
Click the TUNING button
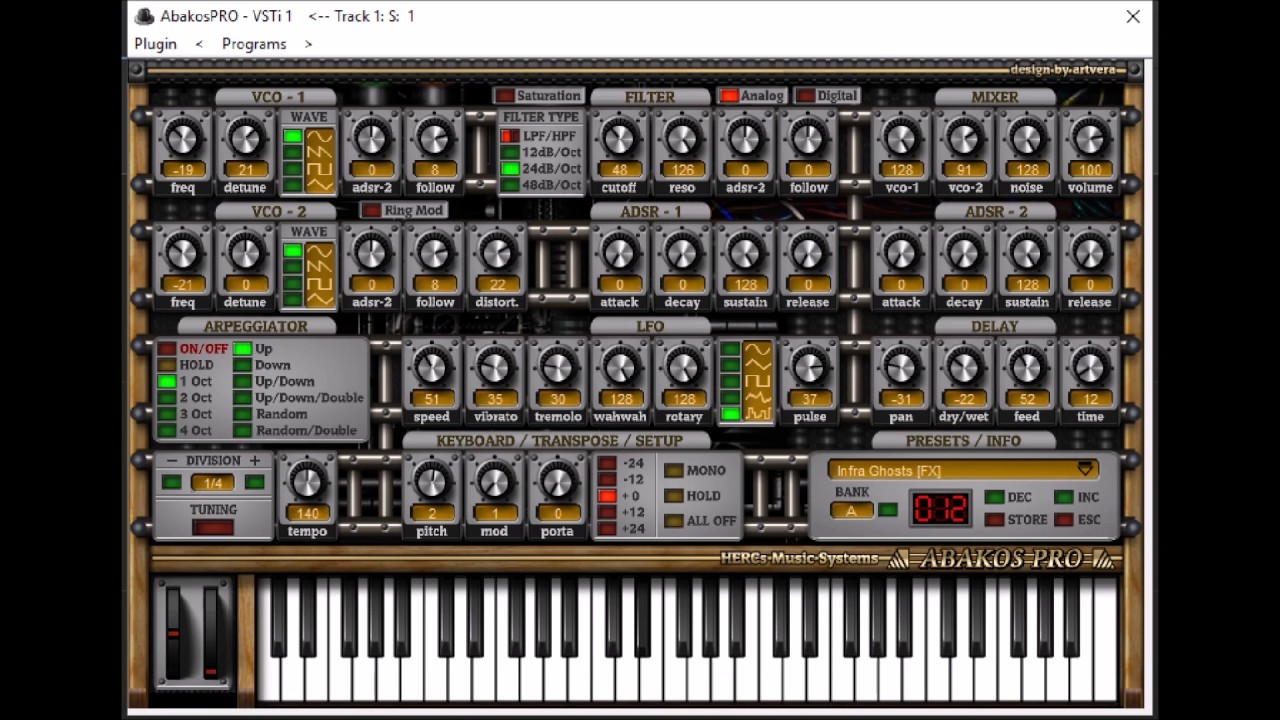click(x=213, y=527)
